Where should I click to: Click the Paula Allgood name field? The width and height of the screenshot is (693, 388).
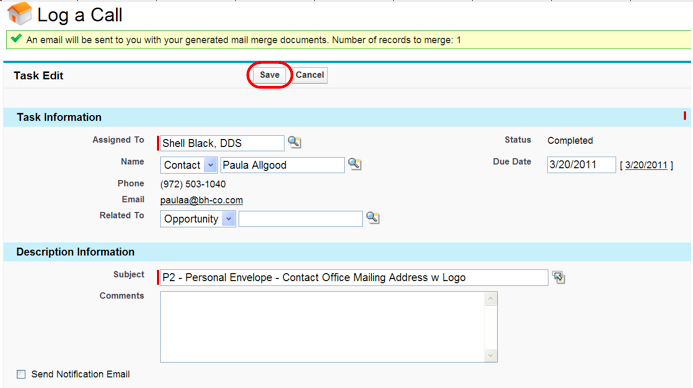click(282, 165)
